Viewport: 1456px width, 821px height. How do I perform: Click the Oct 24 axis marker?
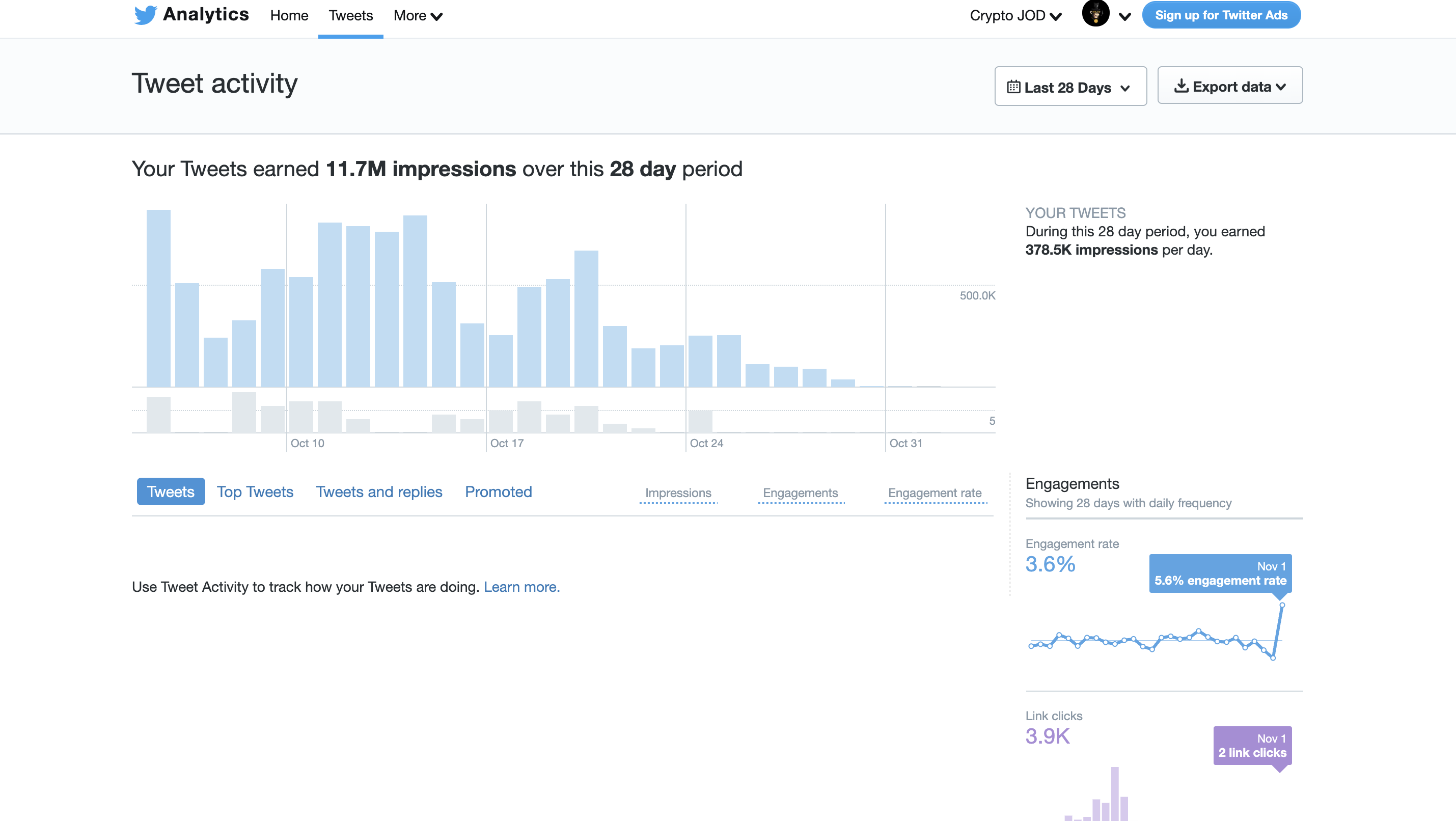coord(706,443)
